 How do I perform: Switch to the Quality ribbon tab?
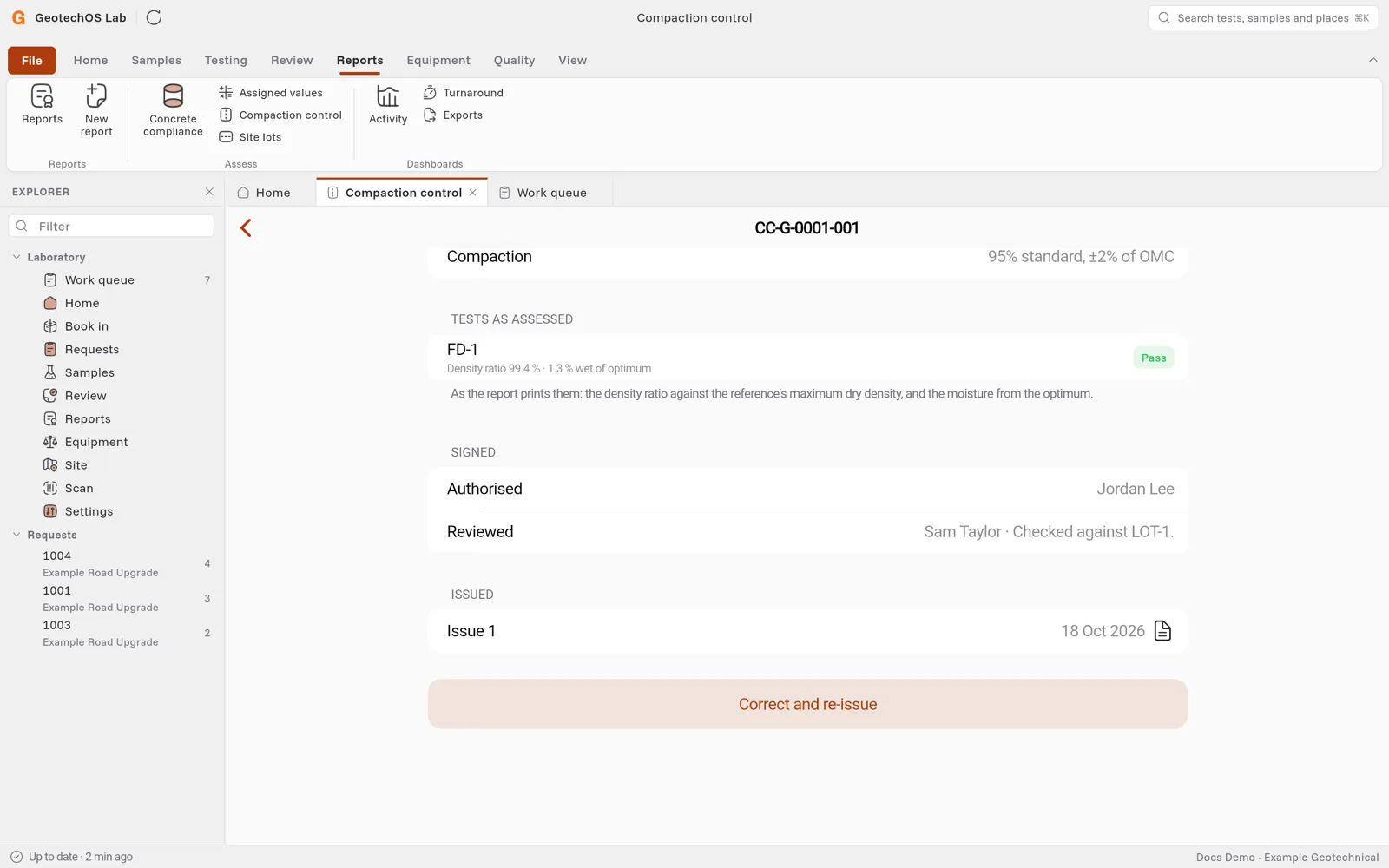click(x=514, y=60)
